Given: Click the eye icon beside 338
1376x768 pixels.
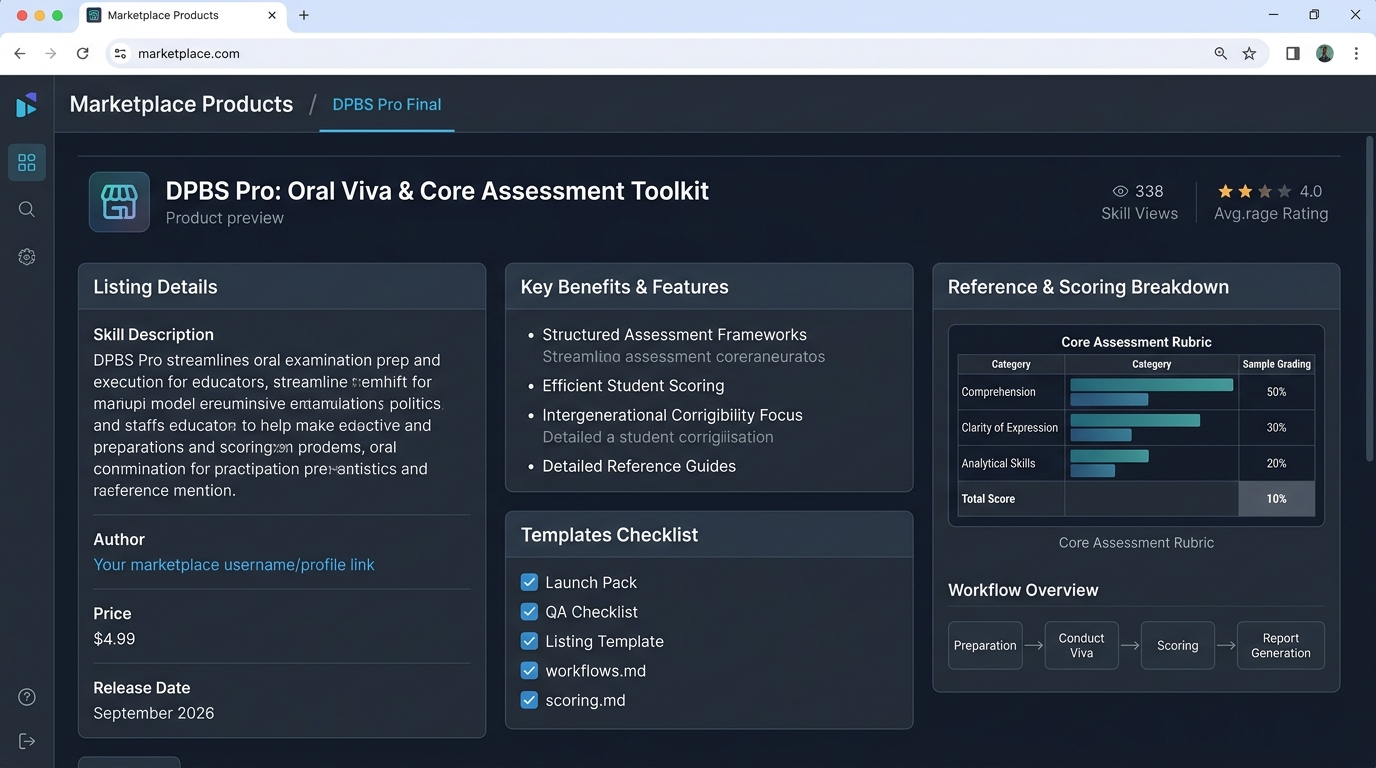Looking at the screenshot, I should coord(1120,191).
